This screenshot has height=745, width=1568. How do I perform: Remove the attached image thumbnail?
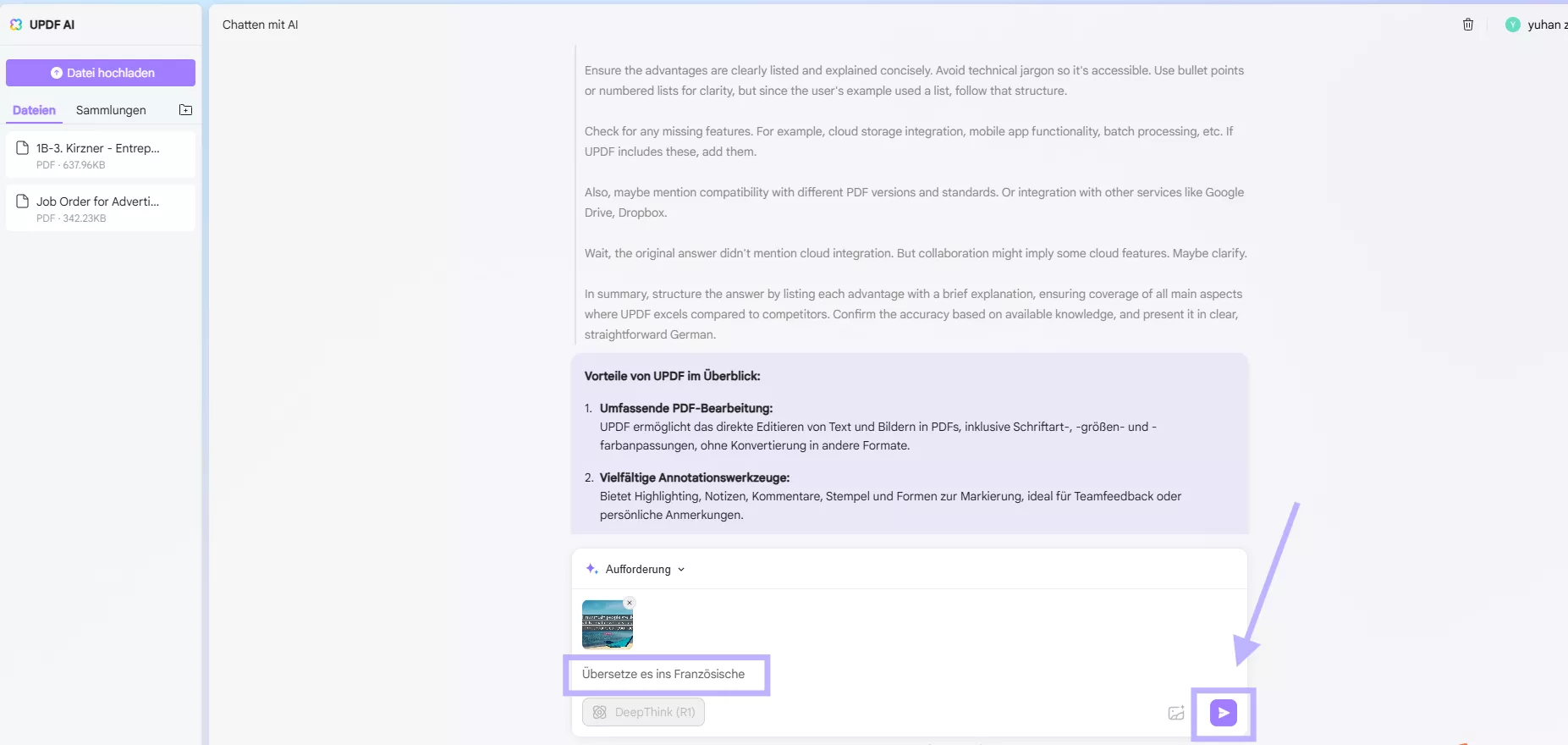click(x=629, y=603)
